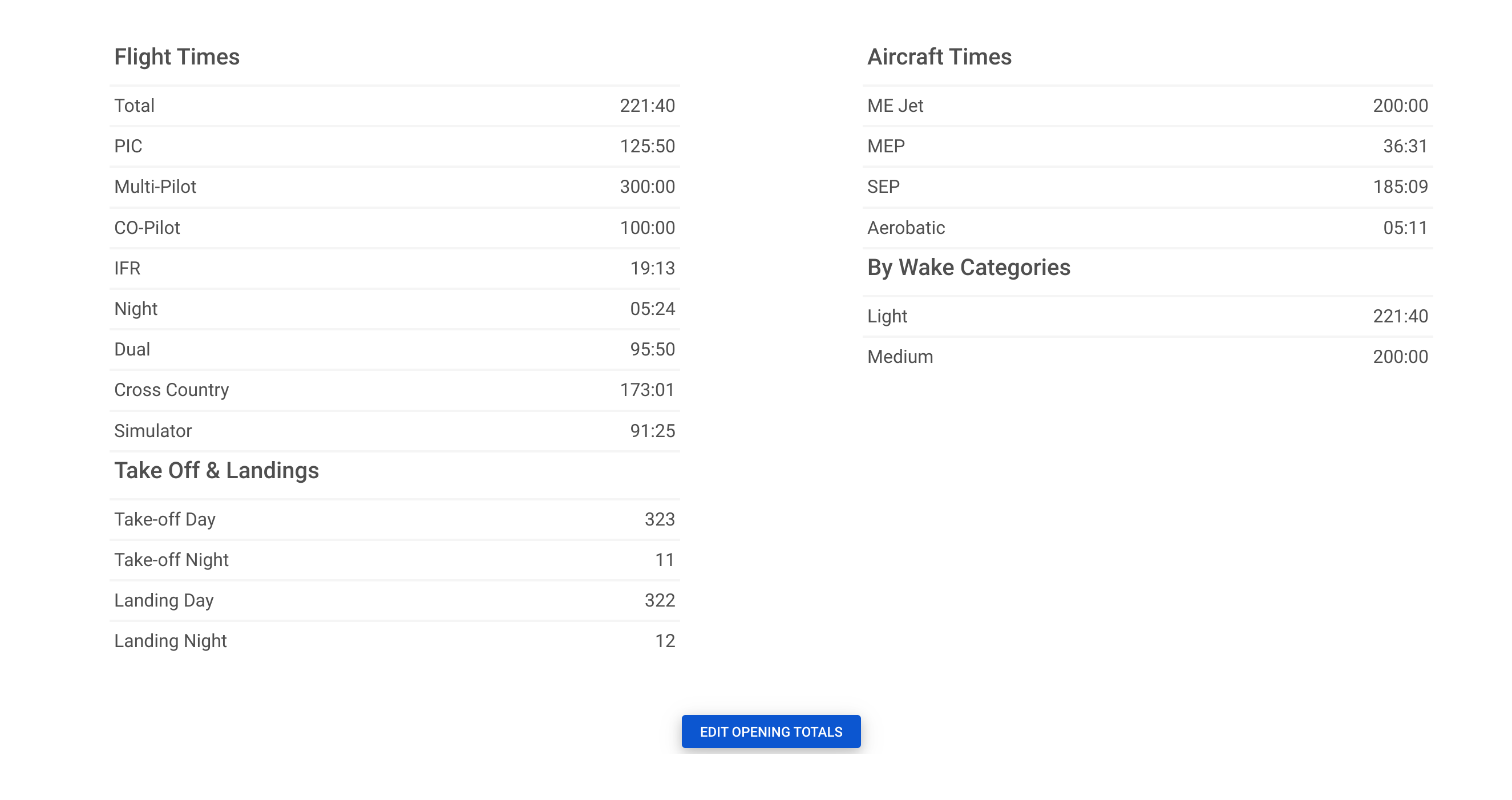Select the Landing Night row label
Image resolution: width=1512 pixels, height=800 pixels.
tap(170, 641)
